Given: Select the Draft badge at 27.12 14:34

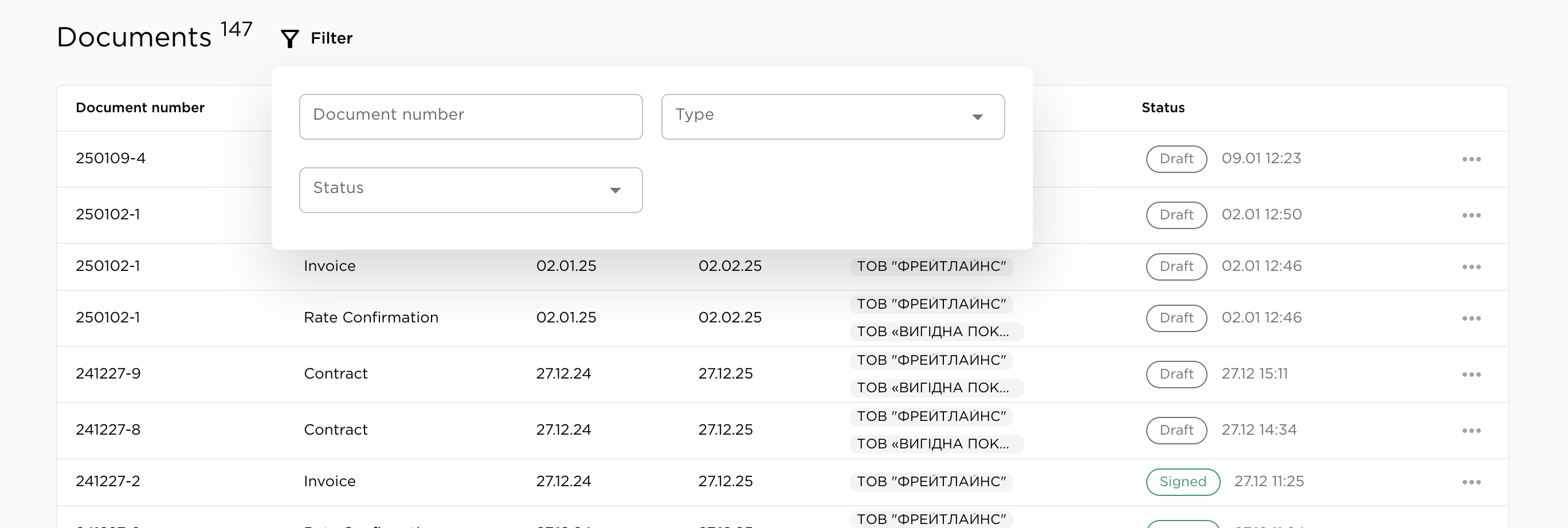Looking at the screenshot, I should (x=1176, y=430).
